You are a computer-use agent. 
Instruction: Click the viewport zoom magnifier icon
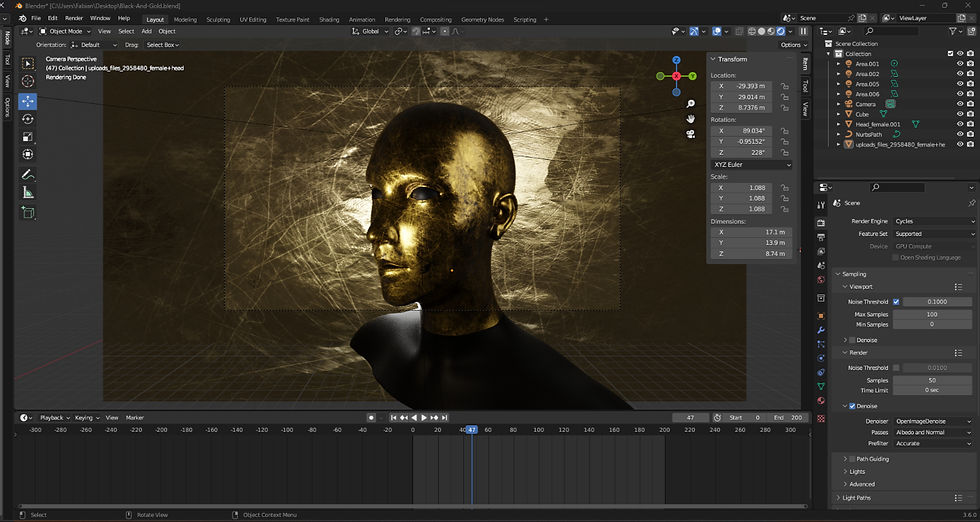pos(691,104)
